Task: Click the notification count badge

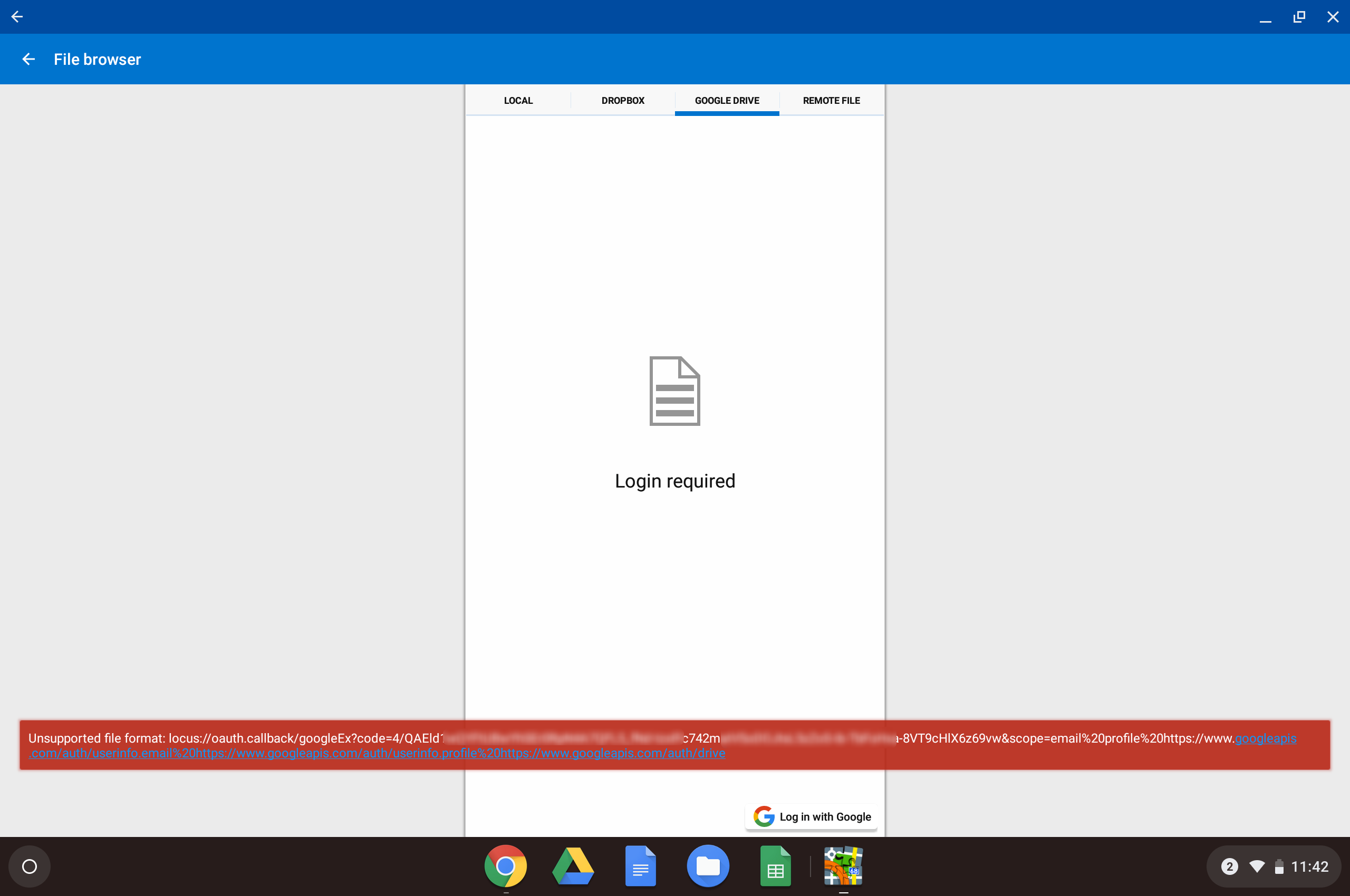Action: 1229,866
